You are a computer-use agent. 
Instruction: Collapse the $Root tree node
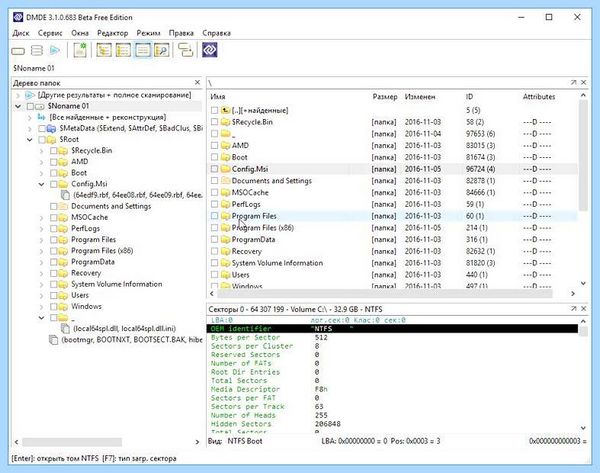(29, 140)
